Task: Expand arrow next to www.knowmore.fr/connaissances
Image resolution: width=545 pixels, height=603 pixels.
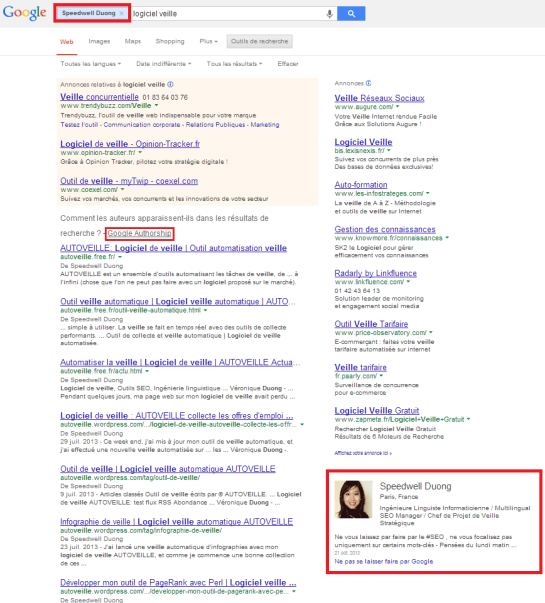Action: pyautogui.click(x=447, y=238)
